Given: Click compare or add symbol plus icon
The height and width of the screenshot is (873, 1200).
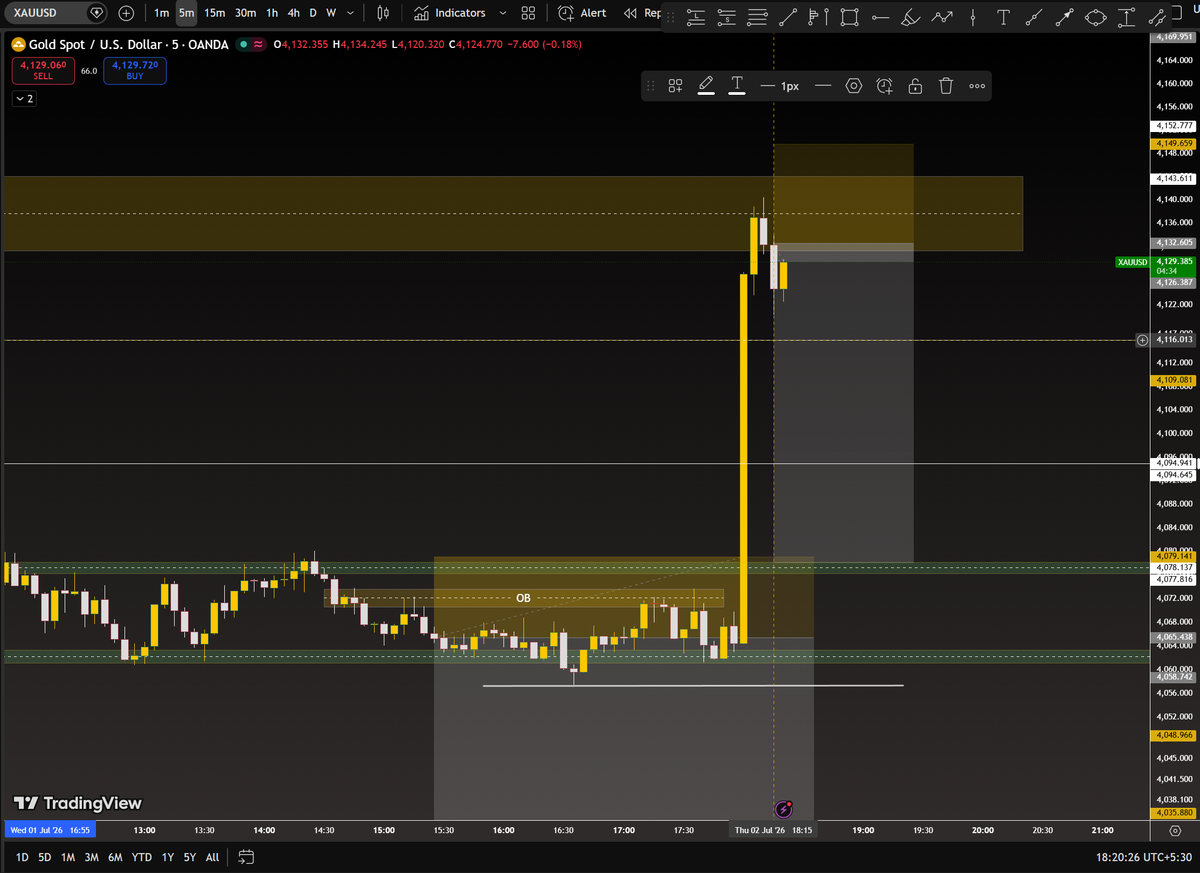Looking at the screenshot, I should pos(126,13).
